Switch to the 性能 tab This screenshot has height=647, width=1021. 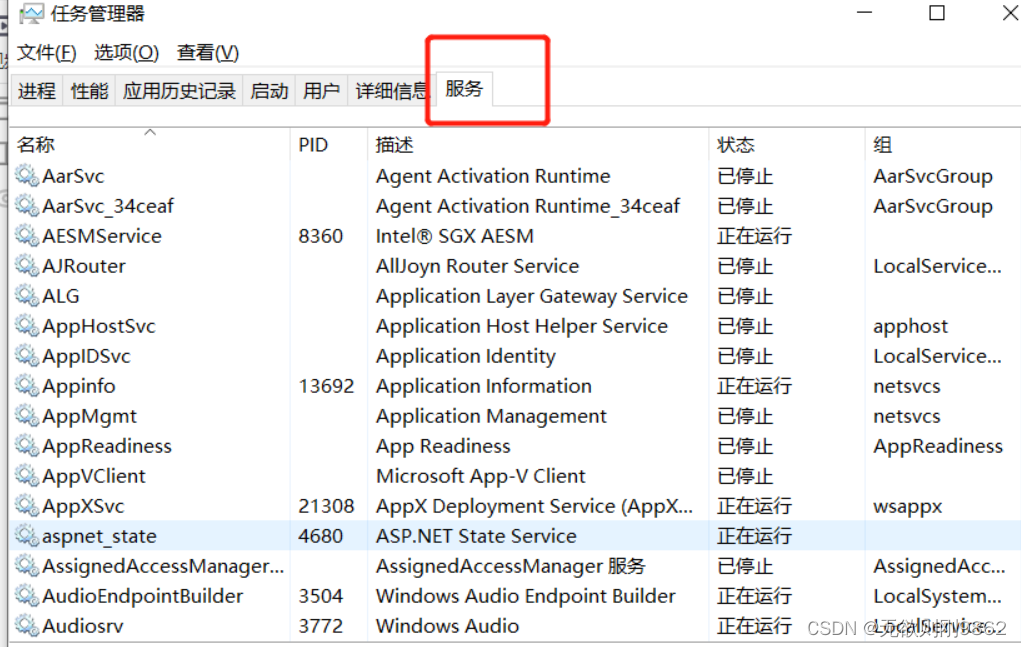89,90
